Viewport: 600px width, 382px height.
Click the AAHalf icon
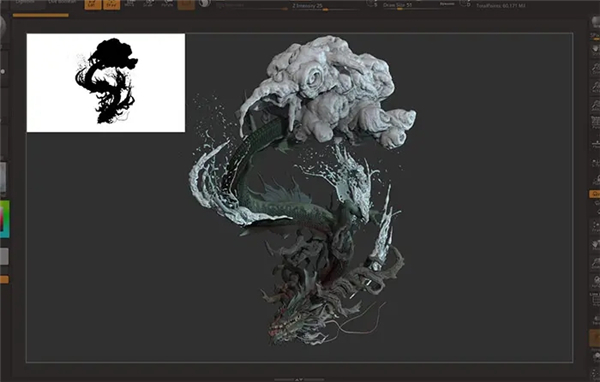point(595,105)
